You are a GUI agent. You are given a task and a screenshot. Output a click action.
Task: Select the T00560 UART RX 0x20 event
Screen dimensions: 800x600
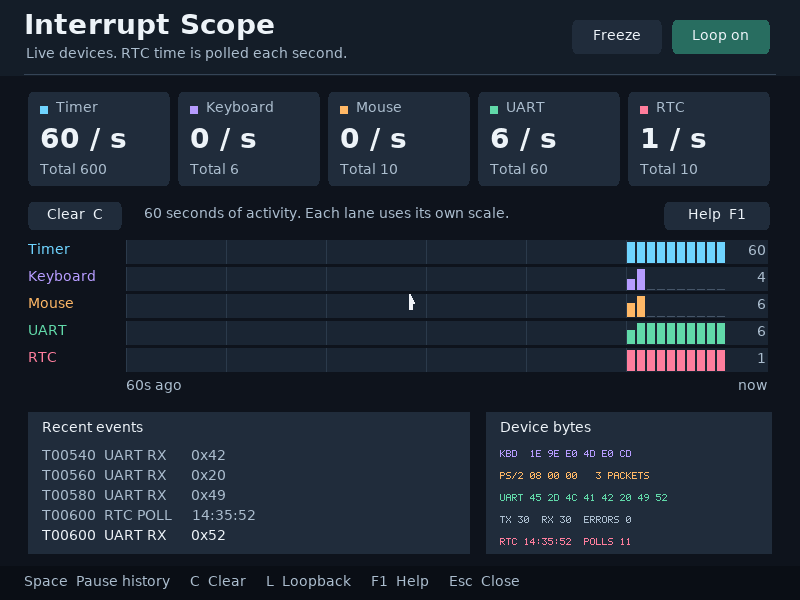134,475
